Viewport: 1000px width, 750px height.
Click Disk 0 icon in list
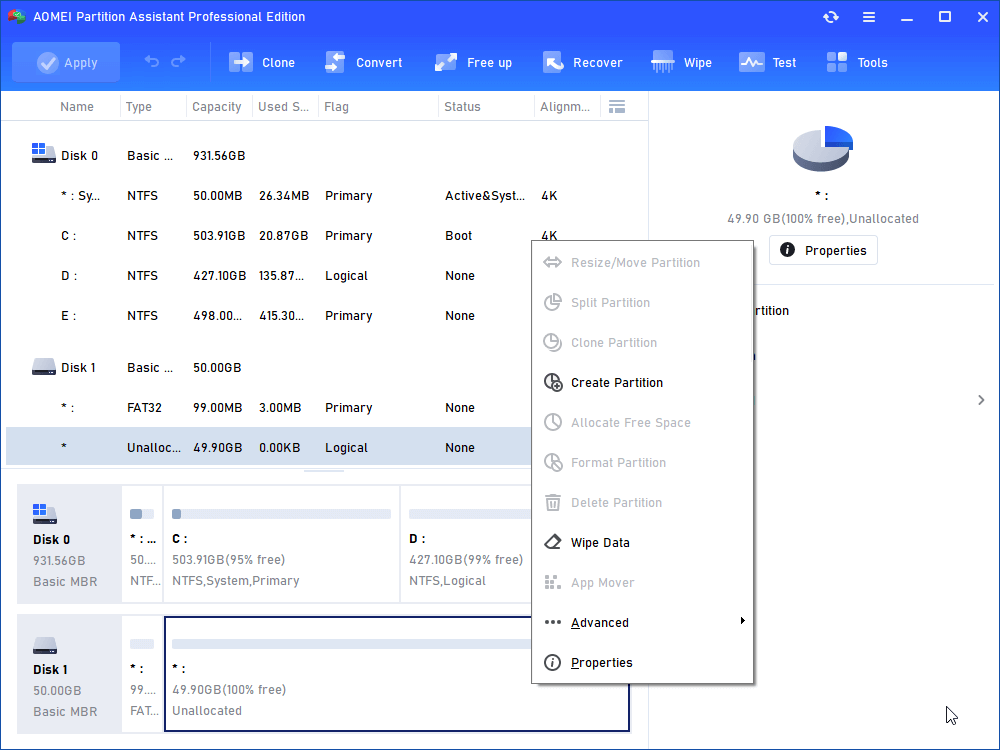click(43, 153)
